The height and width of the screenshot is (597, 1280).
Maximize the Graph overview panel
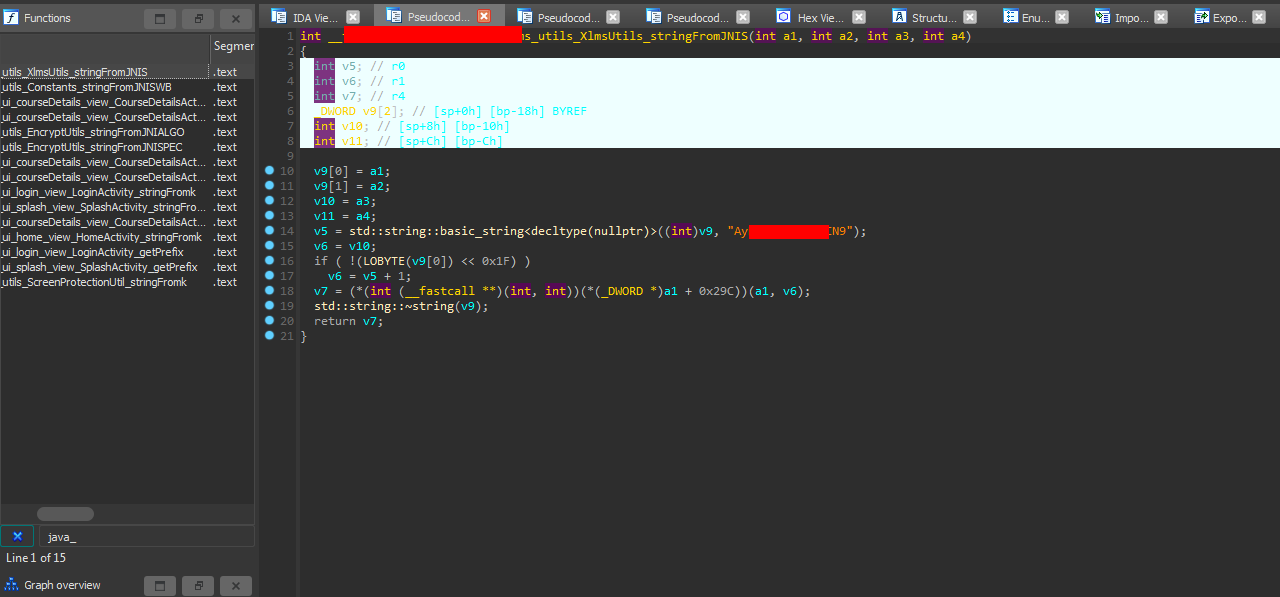160,586
